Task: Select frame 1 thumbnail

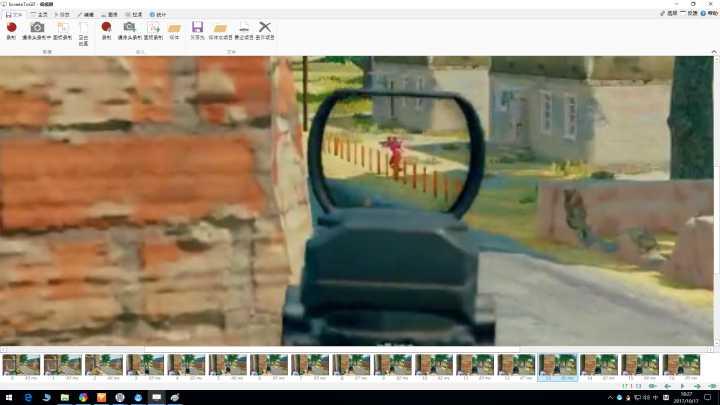Action: (62, 367)
